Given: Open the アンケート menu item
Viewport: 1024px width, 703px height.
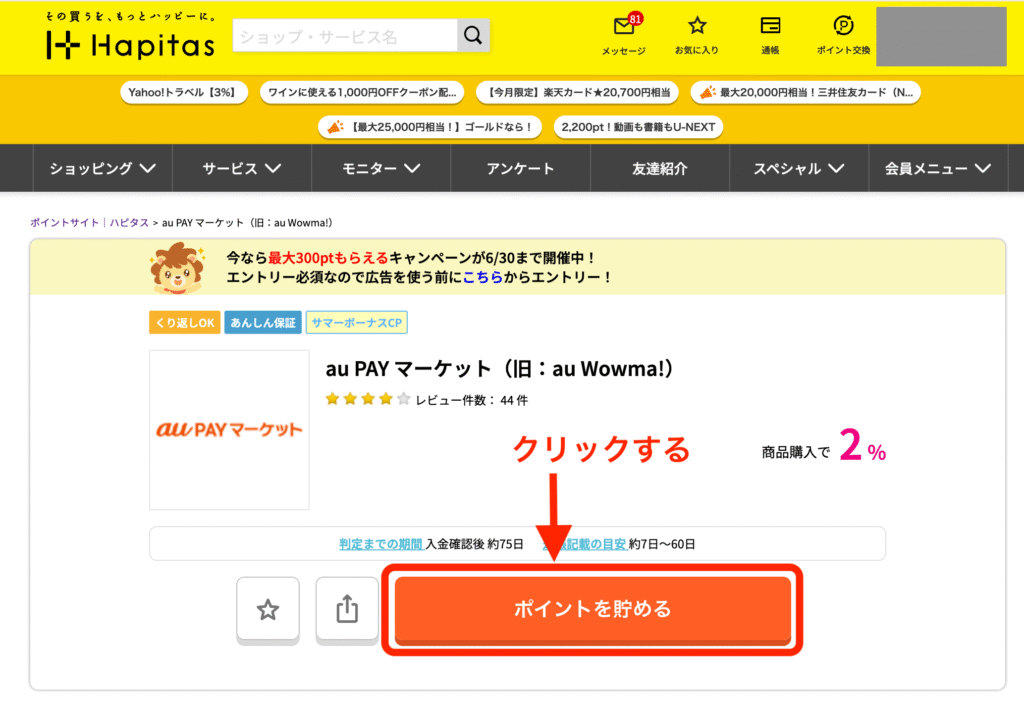Looking at the screenshot, I should [520, 169].
